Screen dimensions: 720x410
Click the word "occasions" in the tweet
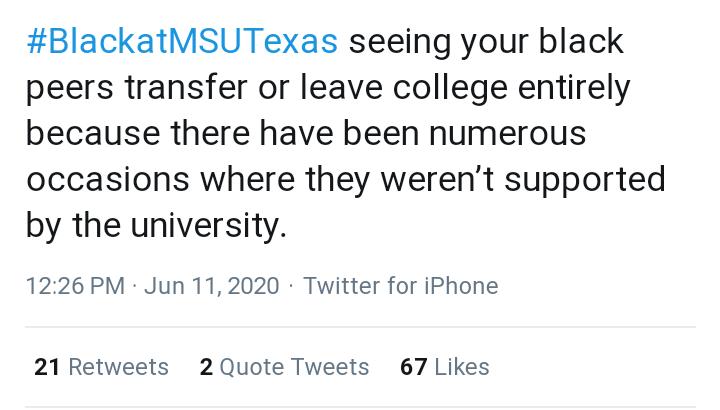108,179
